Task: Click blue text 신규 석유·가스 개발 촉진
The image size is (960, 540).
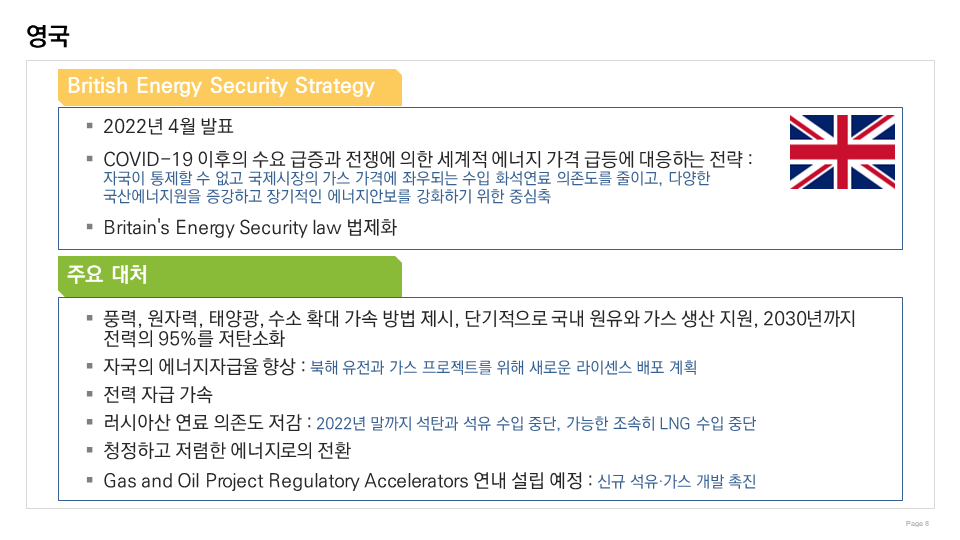Action: (x=676, y=481)
